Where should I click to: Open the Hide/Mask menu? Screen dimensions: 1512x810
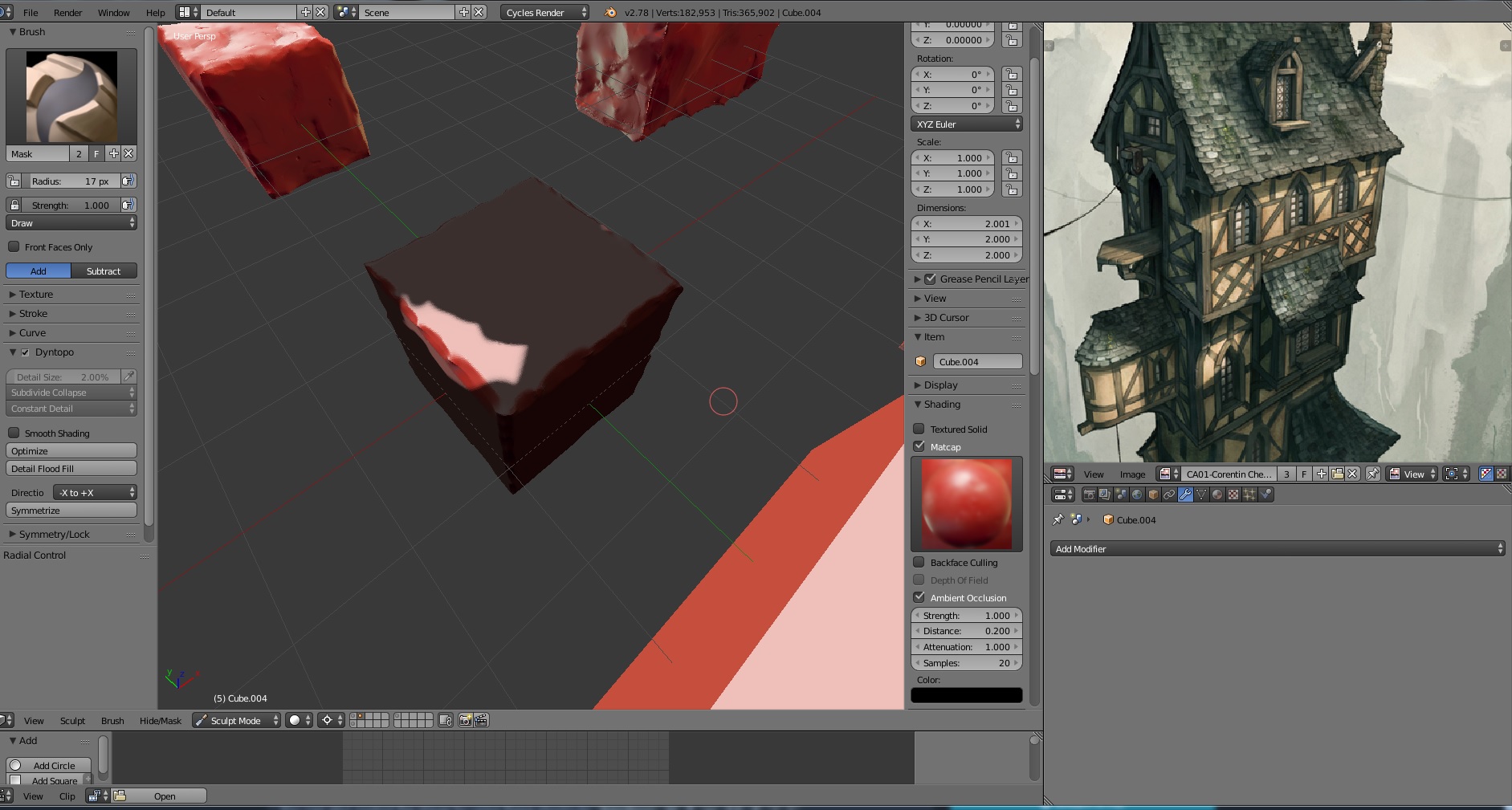click(160, 721)
